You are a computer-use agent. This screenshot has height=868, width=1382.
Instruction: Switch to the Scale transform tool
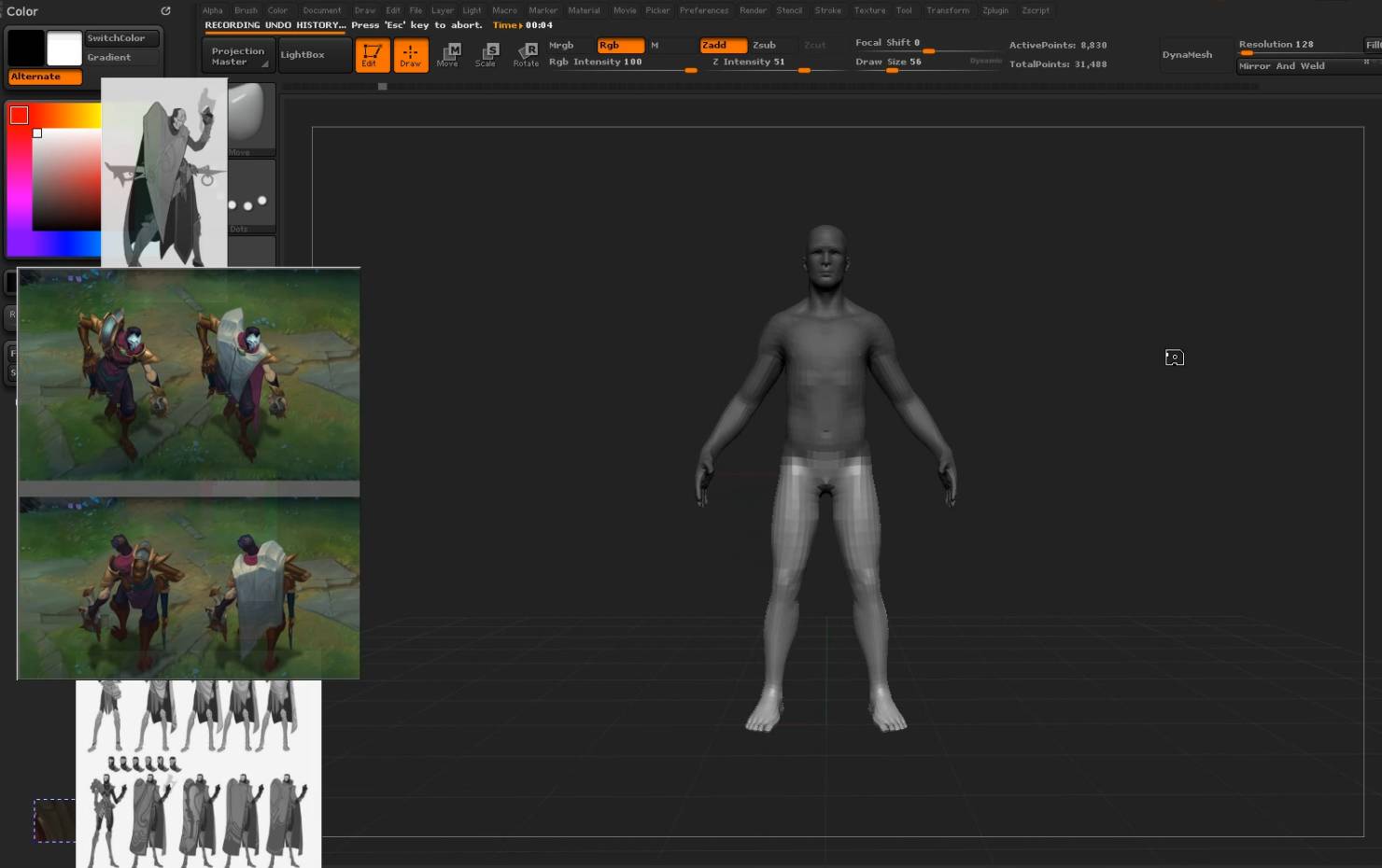coord(486,55)
